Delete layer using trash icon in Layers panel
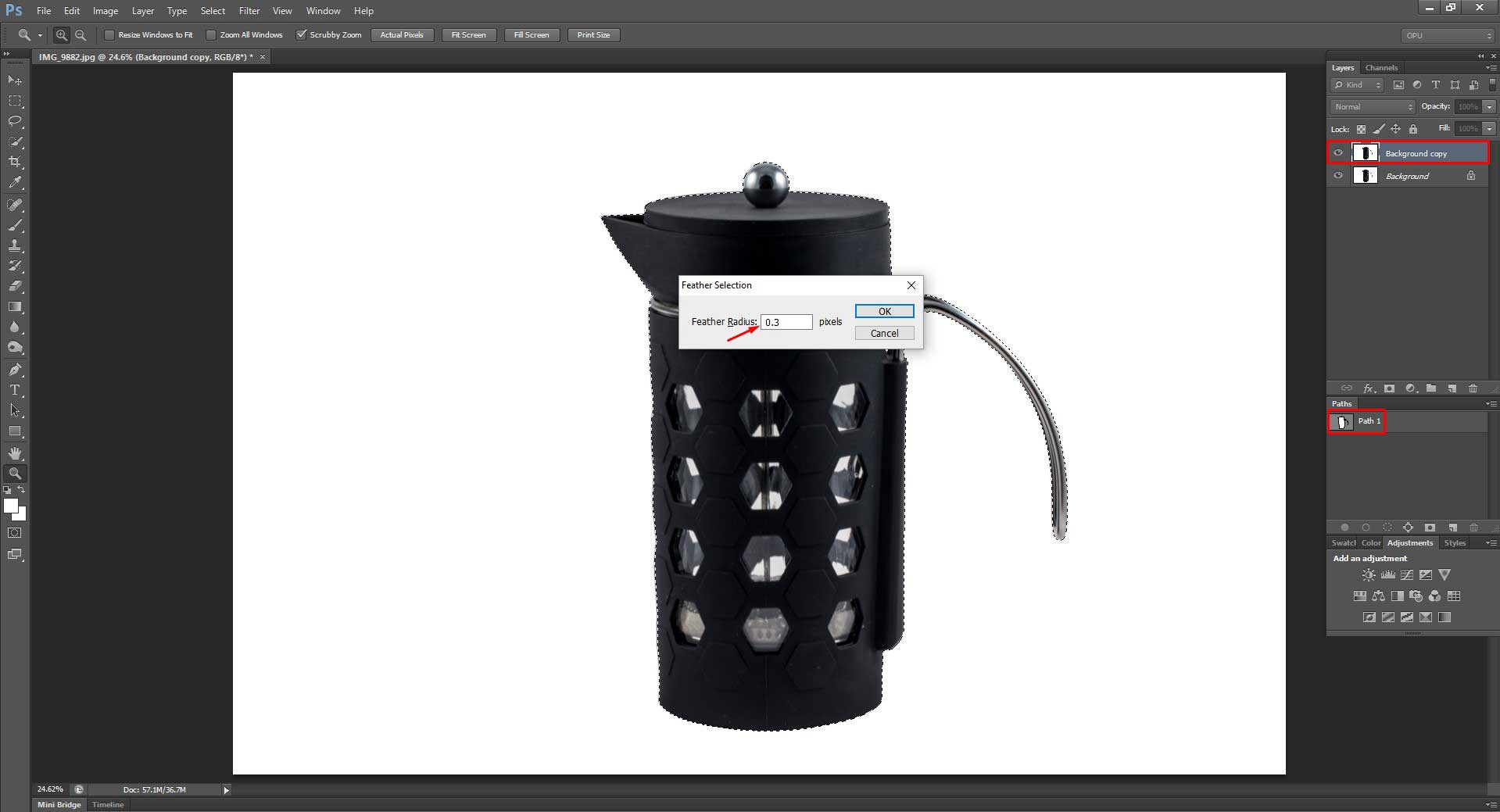 coord(1473,388)
